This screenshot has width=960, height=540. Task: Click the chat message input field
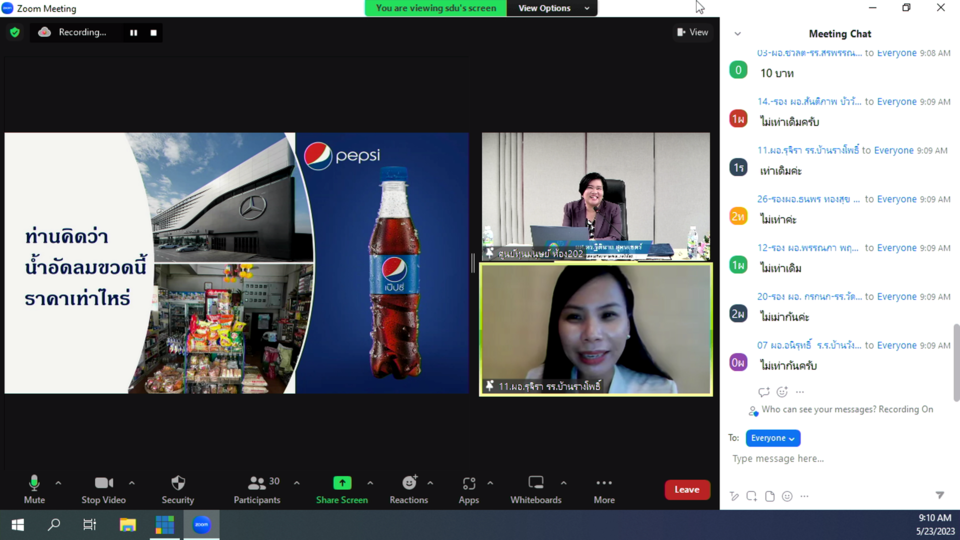839,459
